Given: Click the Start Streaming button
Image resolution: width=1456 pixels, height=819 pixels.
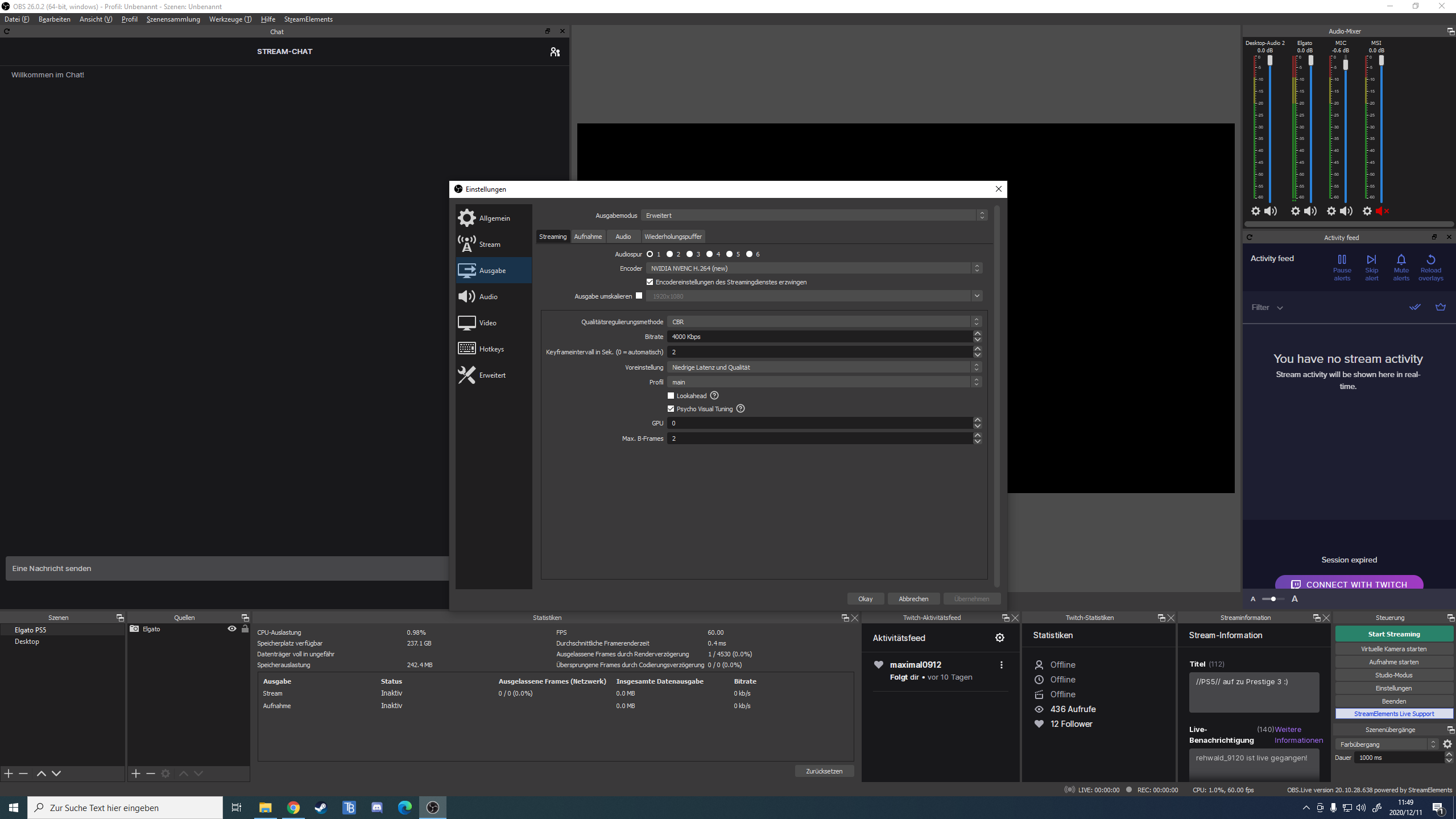Looking at the screenshot, I should click(x=1393, y=634).
